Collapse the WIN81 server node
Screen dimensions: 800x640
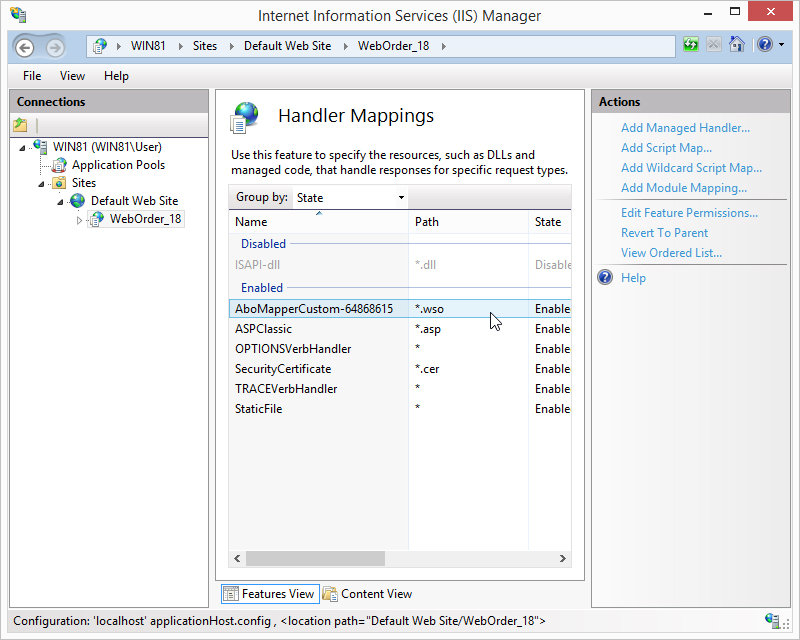(x=22, y=148)
